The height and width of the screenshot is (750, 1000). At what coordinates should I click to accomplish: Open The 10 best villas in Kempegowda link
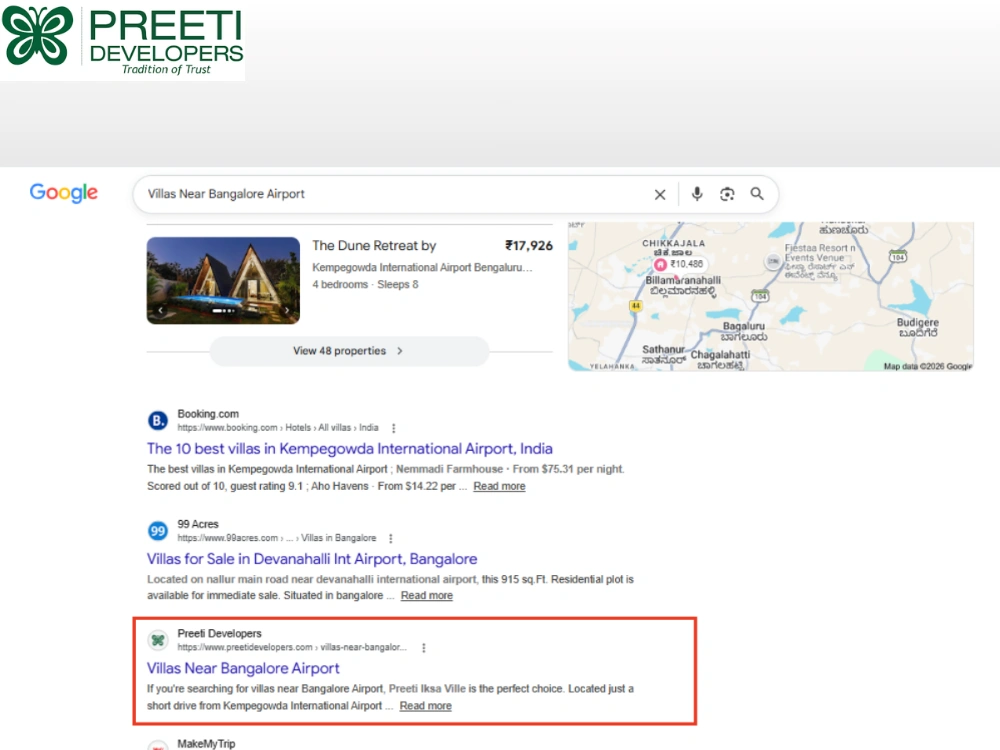tap(349, 449)
